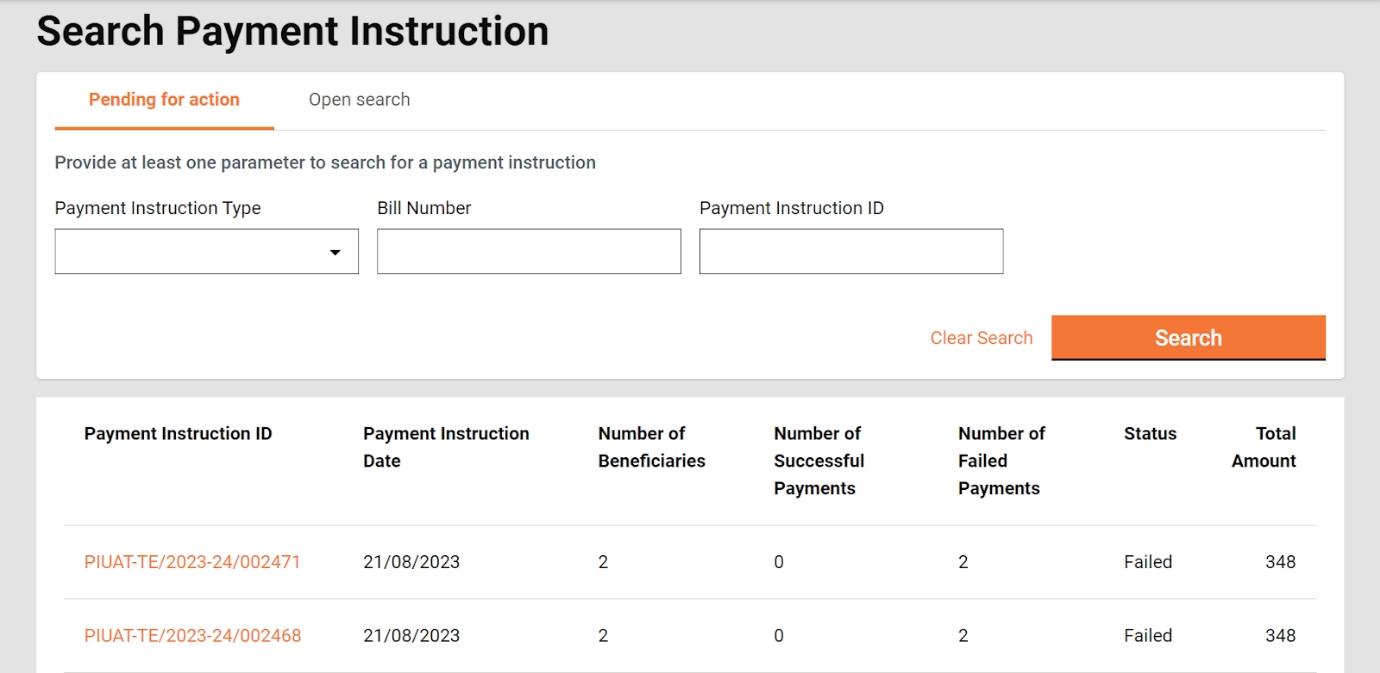This screenshot has width=1380, height=673.
Task: Open payment instruction PIUAT-TE/2023-24/002468
Action: [x=192, y=636]
